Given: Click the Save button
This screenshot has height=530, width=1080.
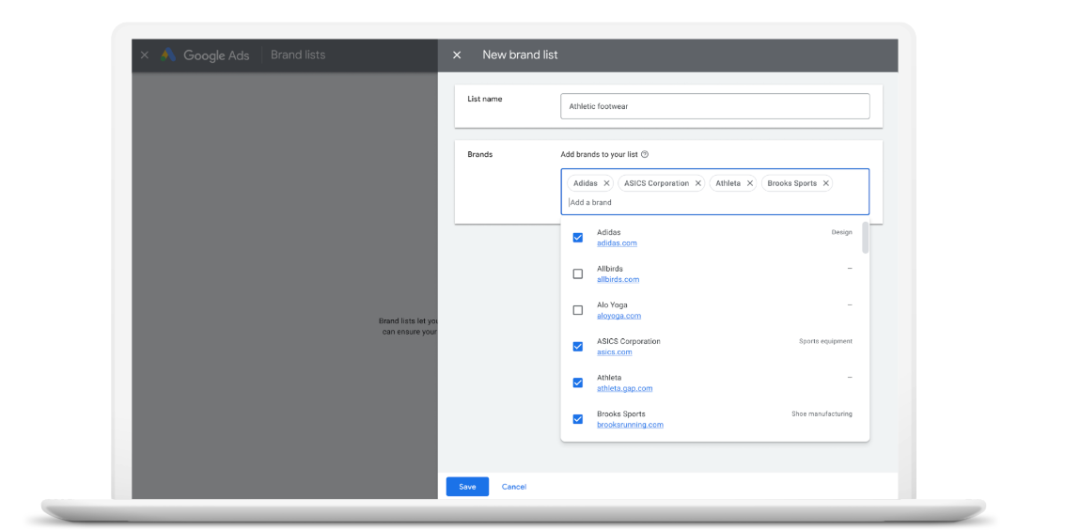Looking at the screenshot, I should (x=467, y=487).
